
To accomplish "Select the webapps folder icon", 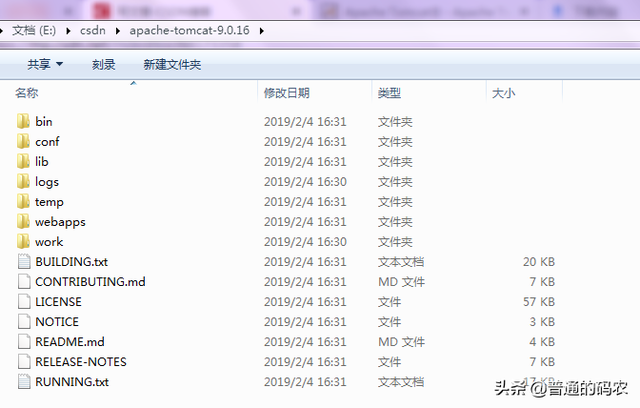I will (23, 221).
